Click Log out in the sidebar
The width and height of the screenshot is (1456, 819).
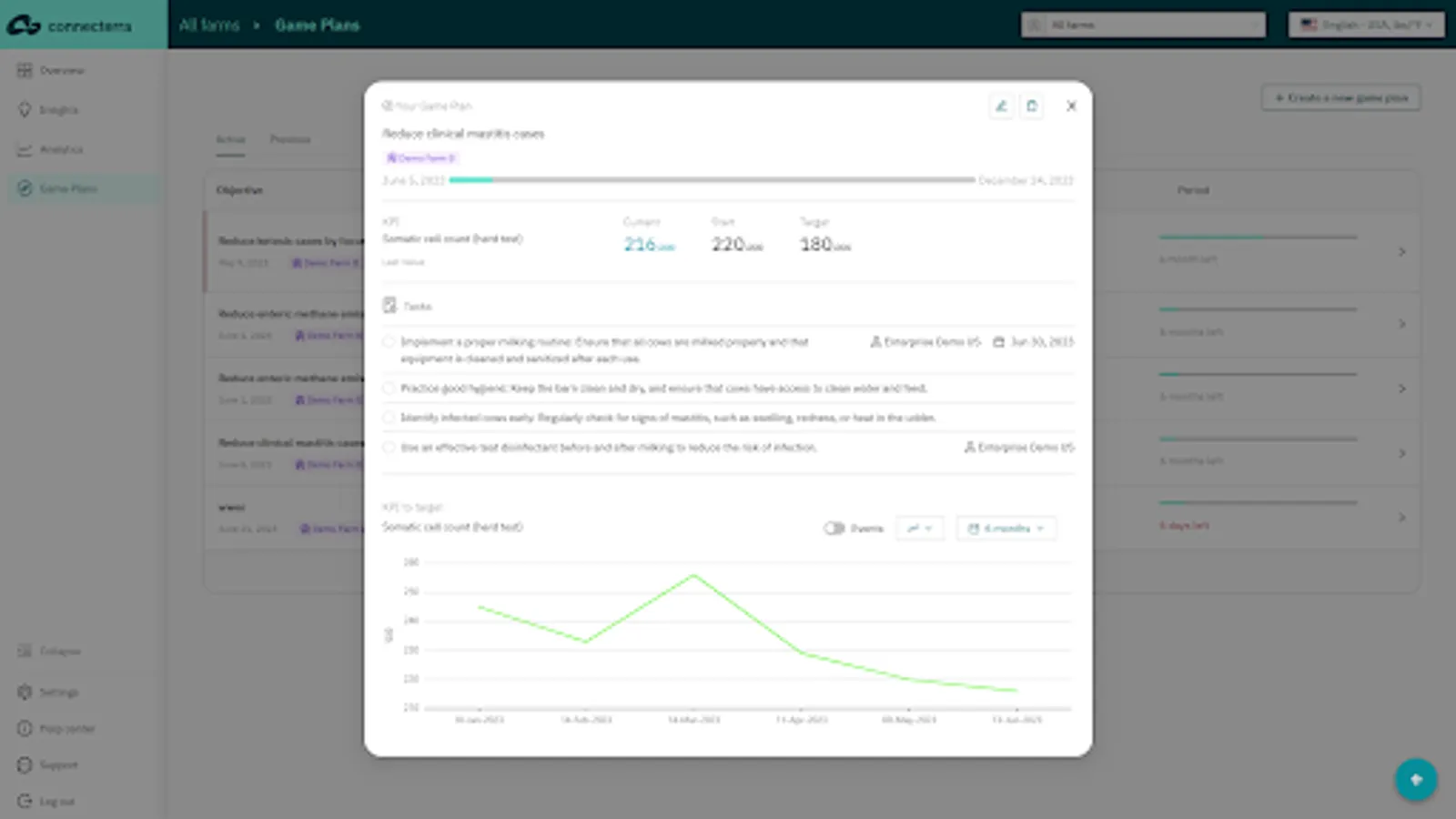(x=46, y=801)
